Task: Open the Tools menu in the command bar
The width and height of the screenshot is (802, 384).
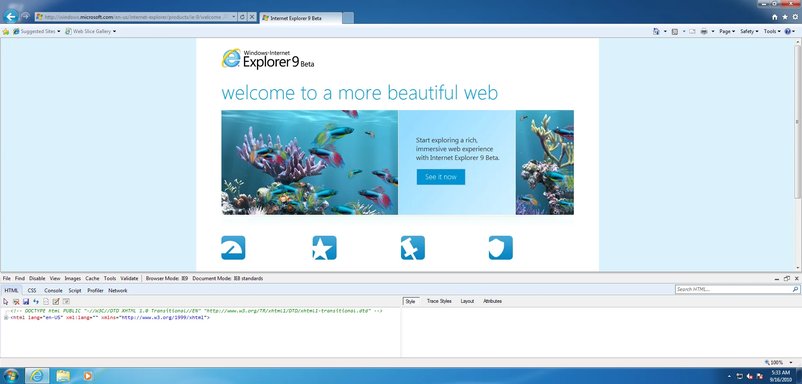Action: pyautogui.click(x=772, y=31)
